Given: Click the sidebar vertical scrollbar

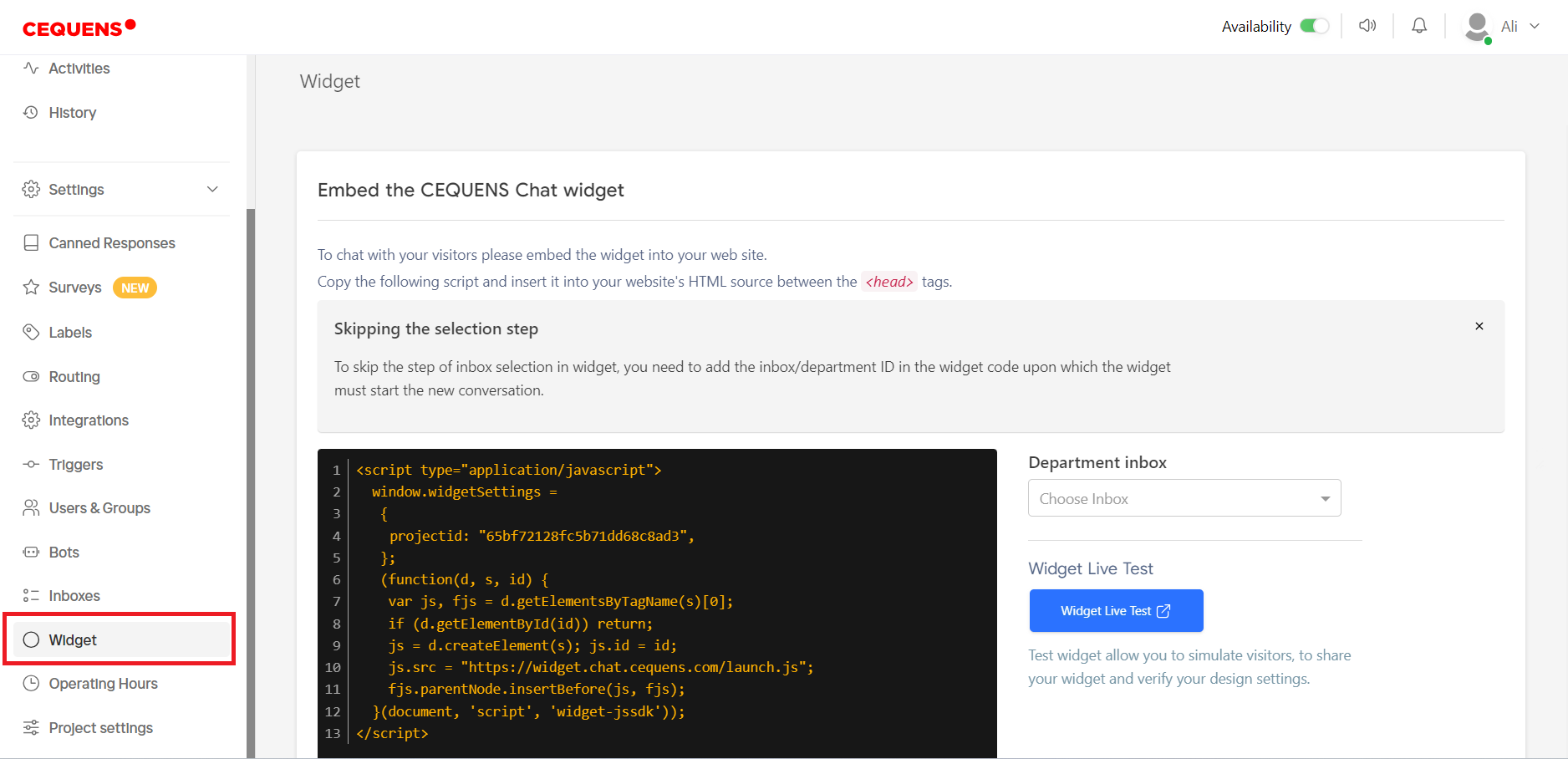Looking at the screenshot, I should [251, 483].
